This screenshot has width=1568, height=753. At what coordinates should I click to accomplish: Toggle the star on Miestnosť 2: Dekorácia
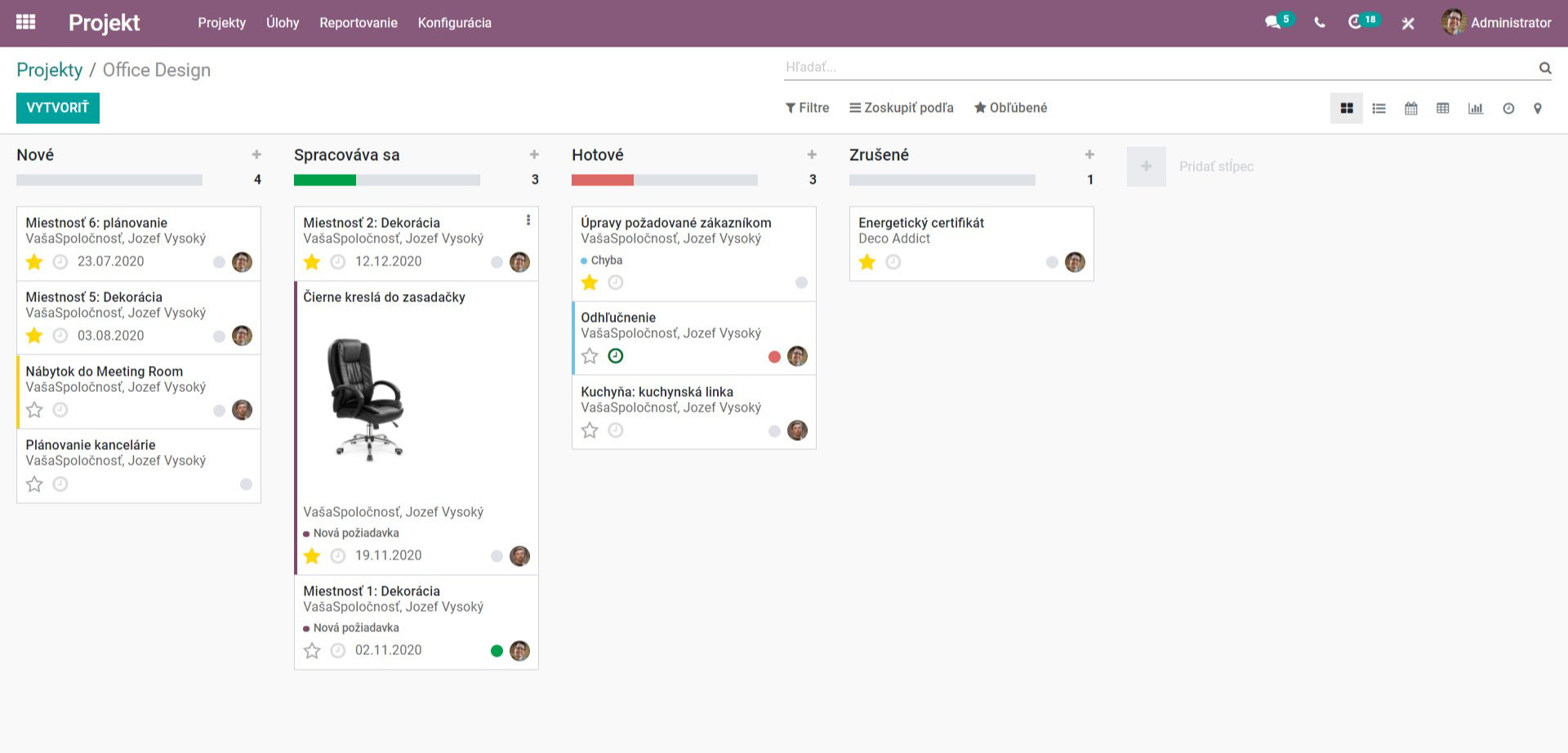pos(312,262)
